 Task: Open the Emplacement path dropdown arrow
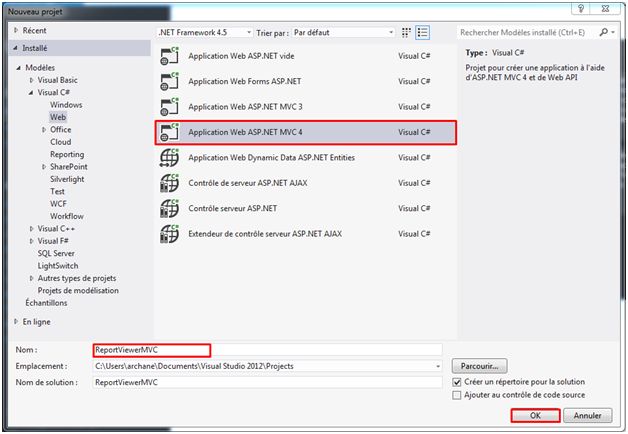(438, 366)
